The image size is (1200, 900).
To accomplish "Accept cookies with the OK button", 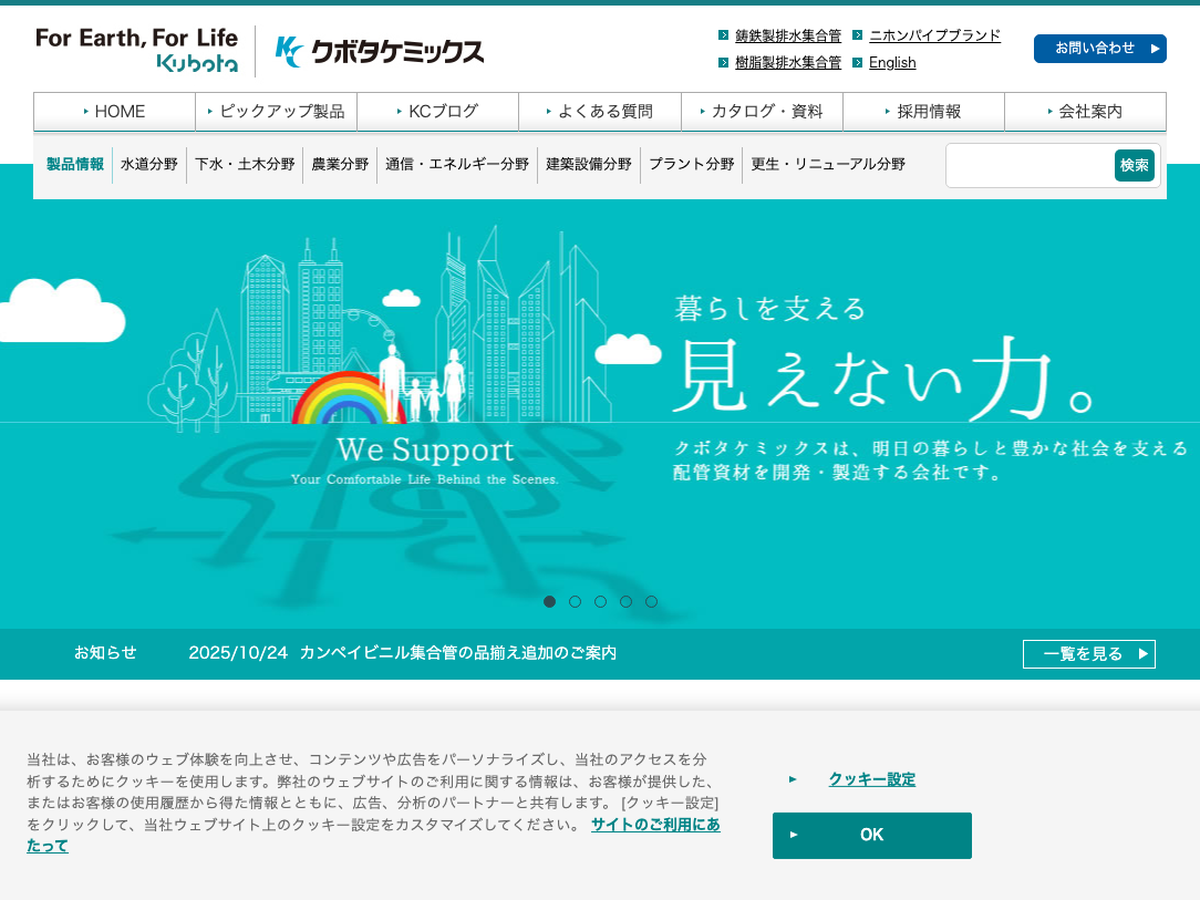I will pos(872,835).
